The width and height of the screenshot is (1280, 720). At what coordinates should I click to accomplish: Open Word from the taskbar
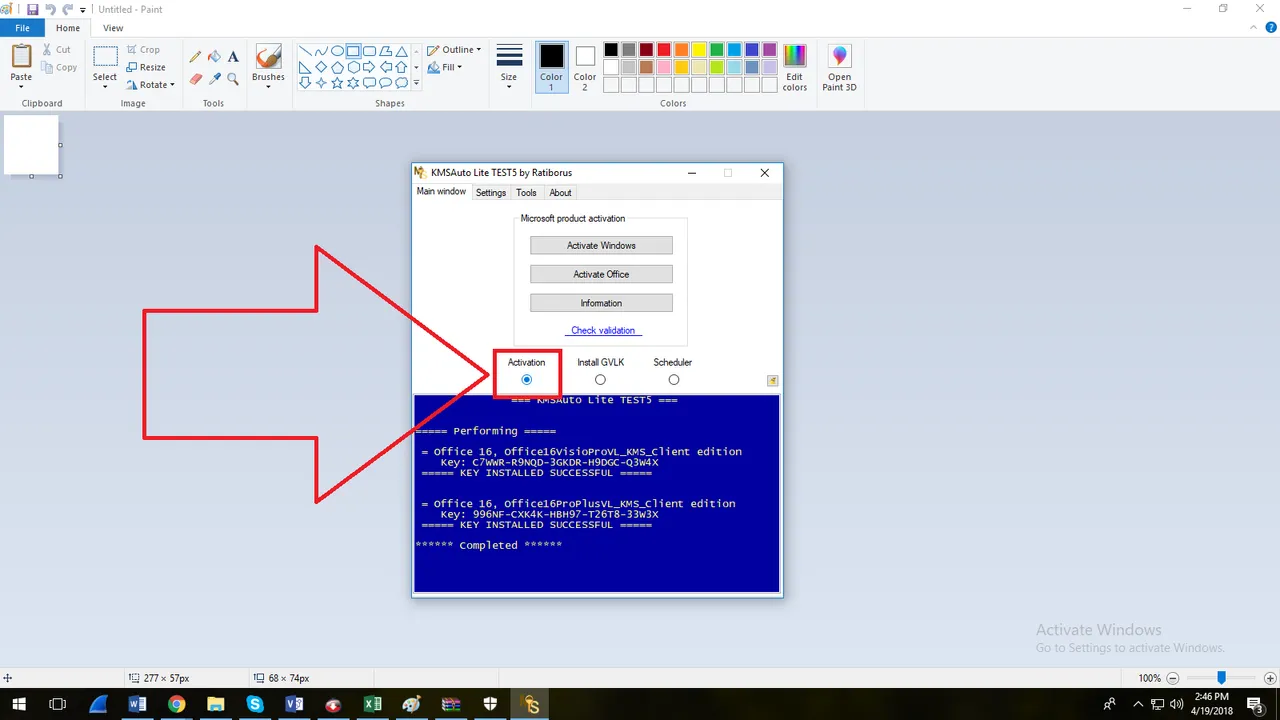(137, 704)
